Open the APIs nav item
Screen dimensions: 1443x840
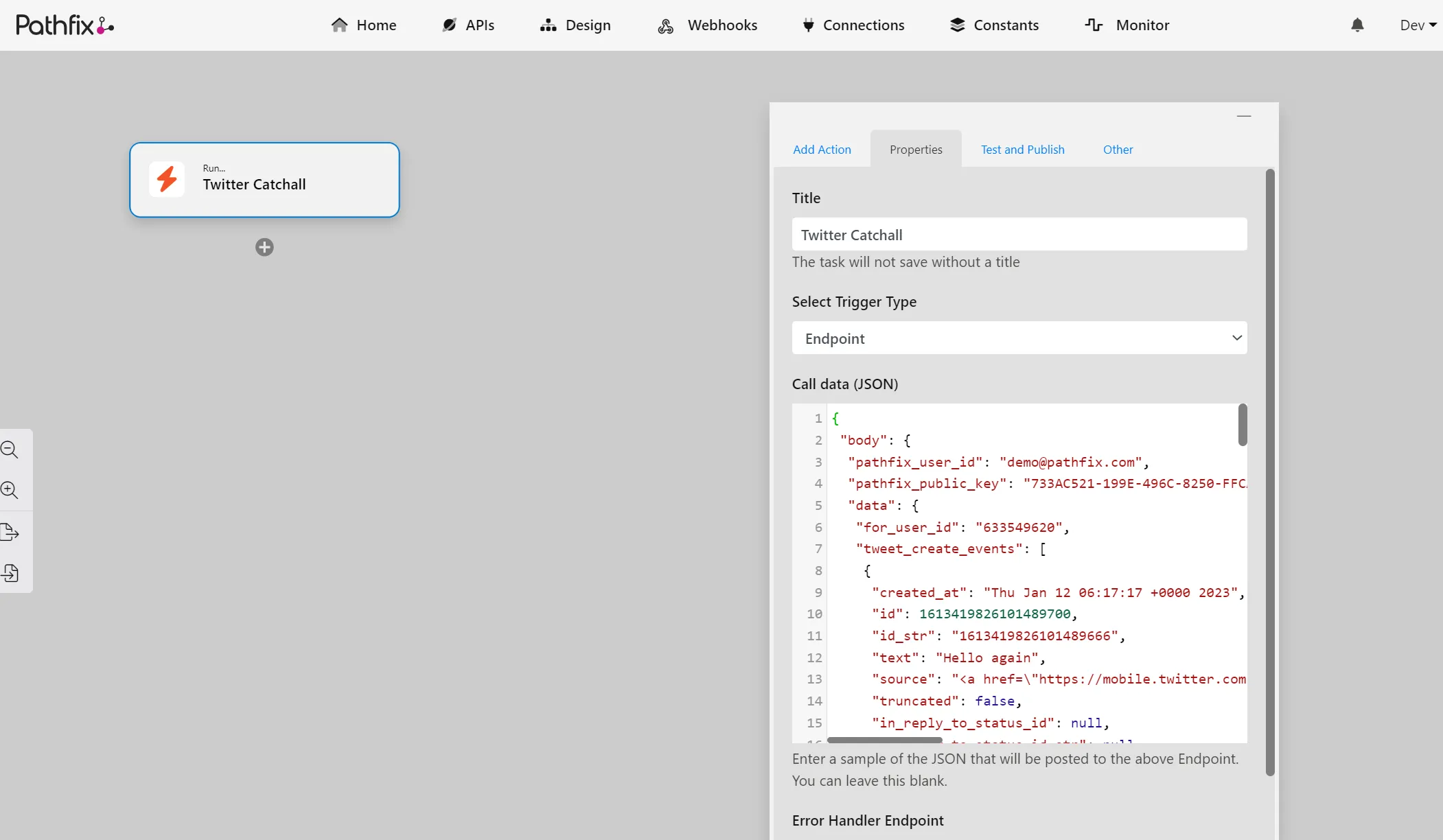point(468,25)
